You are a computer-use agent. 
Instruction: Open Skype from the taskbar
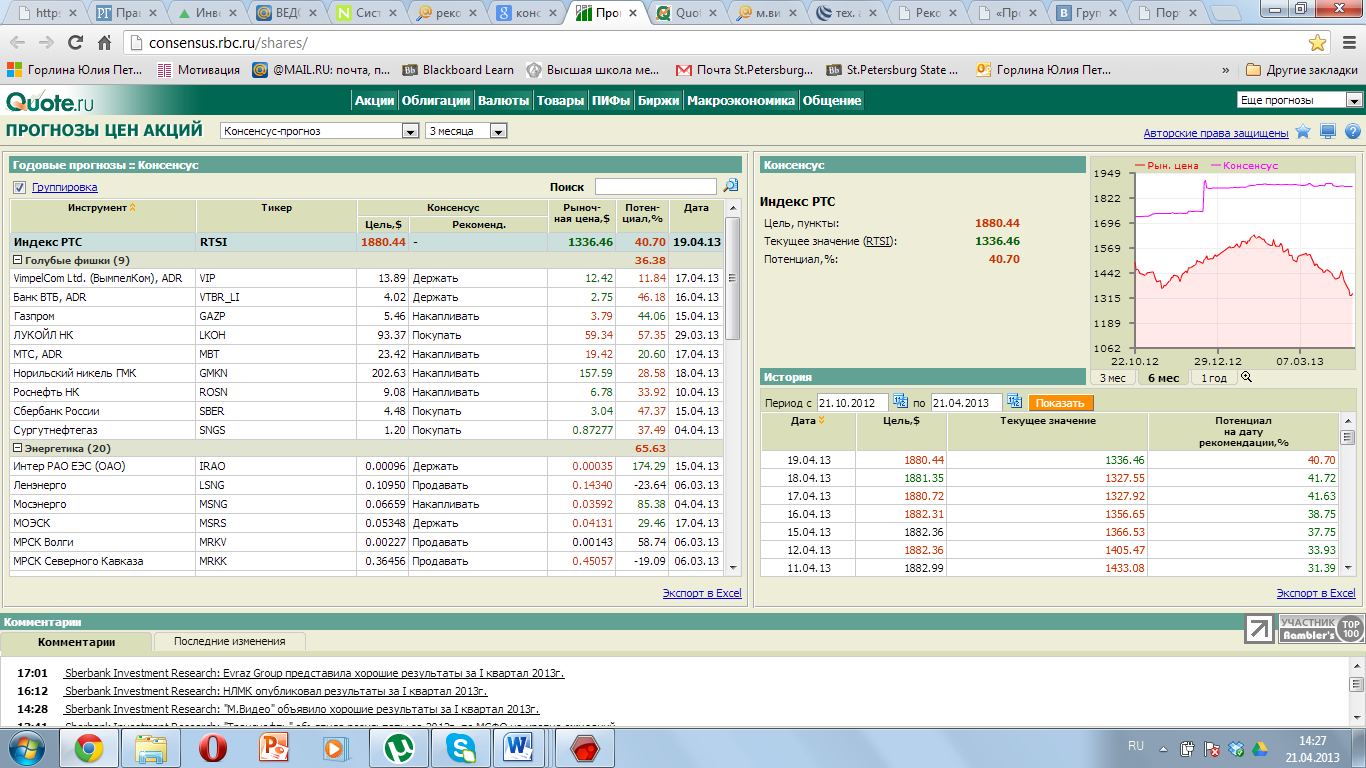pyautogui.click(x=461, y=748)
